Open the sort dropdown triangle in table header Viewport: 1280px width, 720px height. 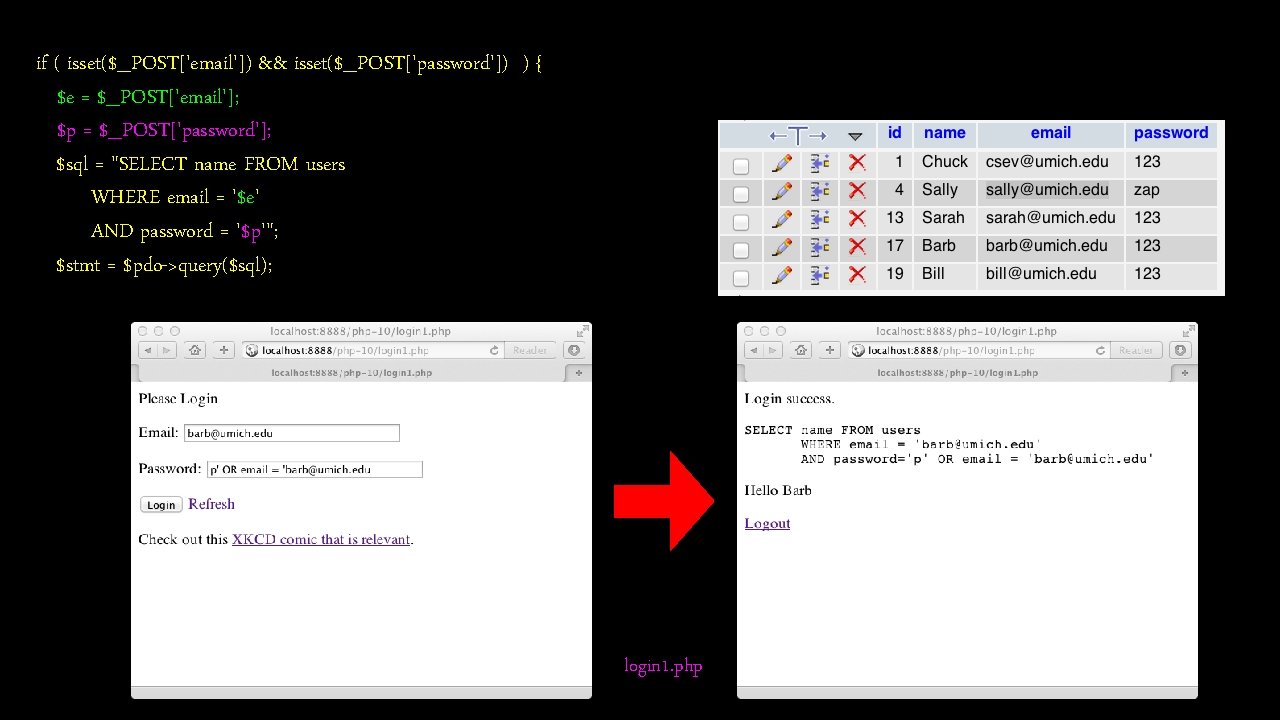click(855, 136)
